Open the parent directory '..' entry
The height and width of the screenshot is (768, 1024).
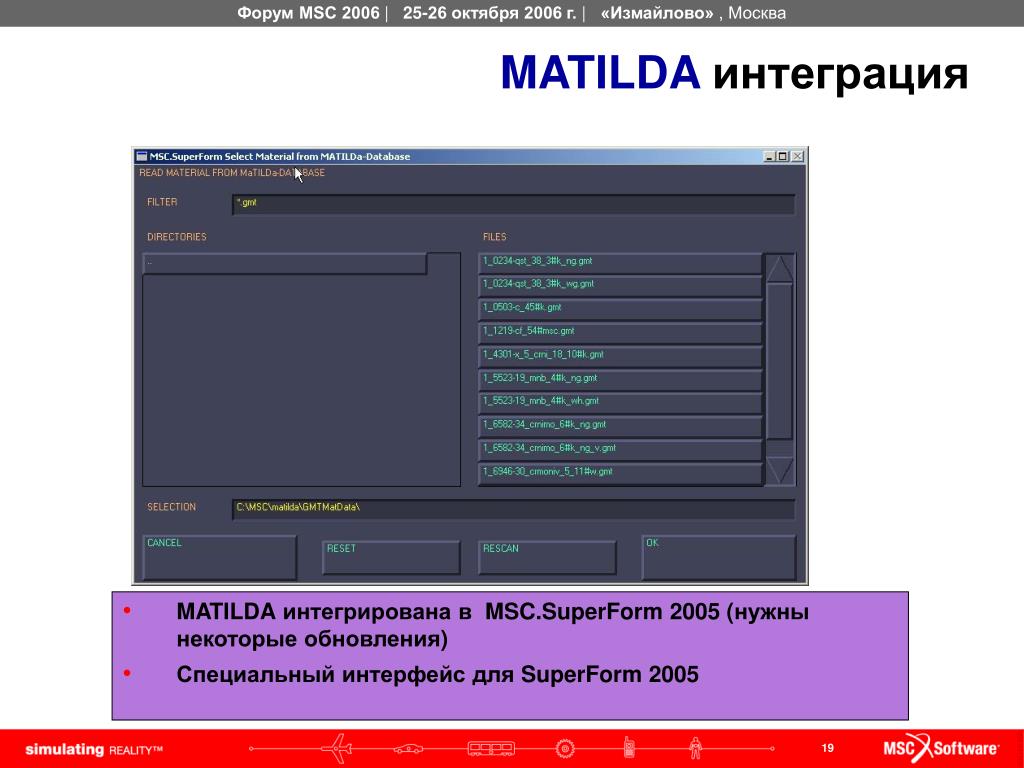285,263
